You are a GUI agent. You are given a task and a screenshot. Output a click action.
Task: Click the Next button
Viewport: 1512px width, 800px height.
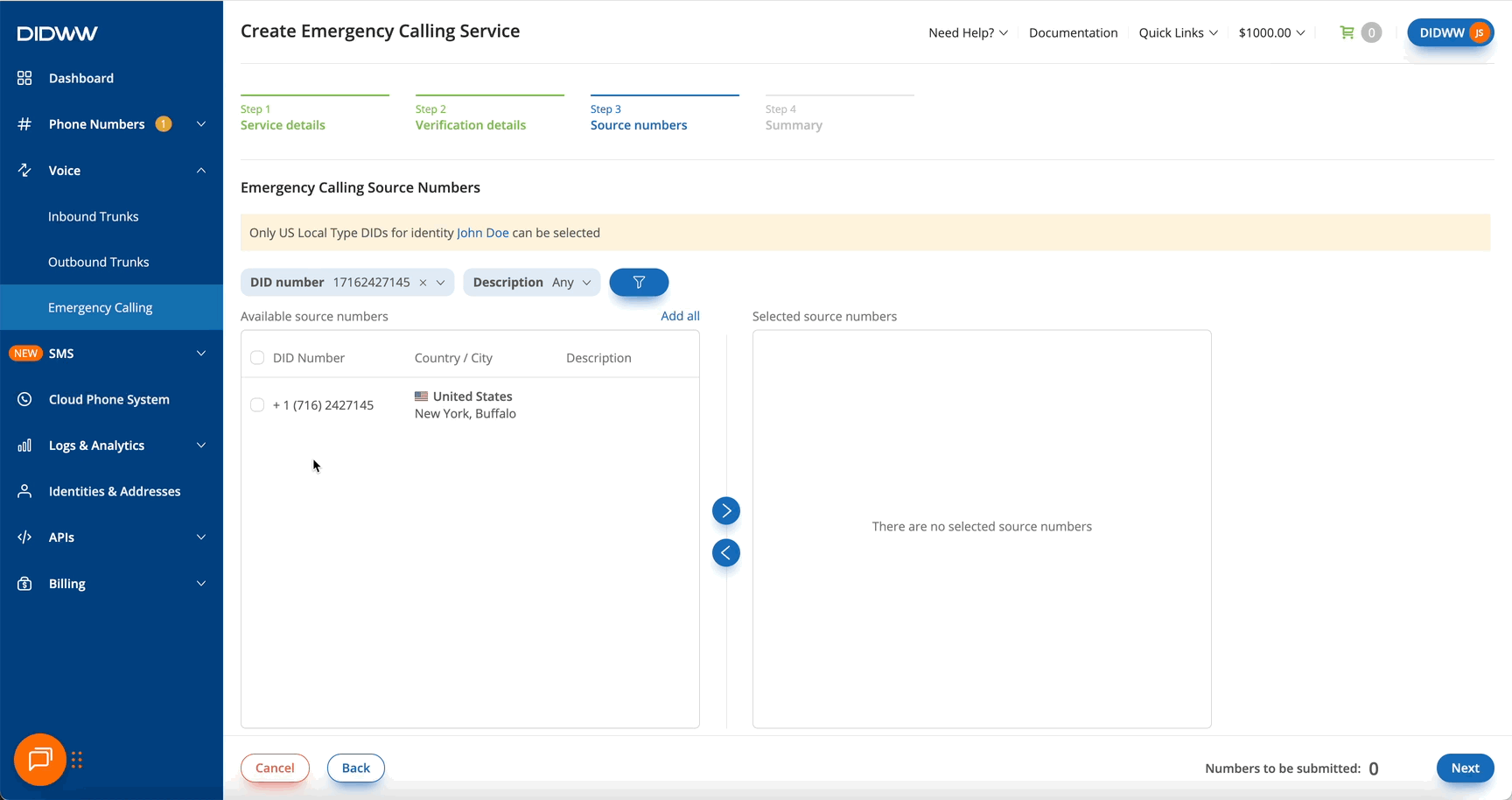(1465, 768)
